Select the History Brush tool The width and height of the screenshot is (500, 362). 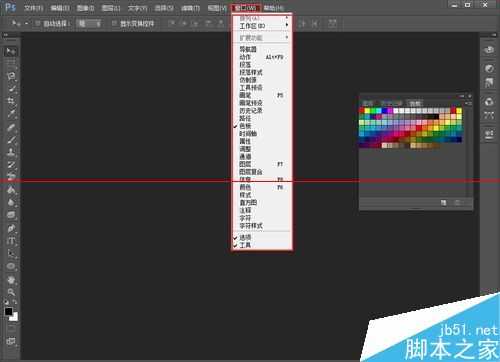click(x=11, y=165)
